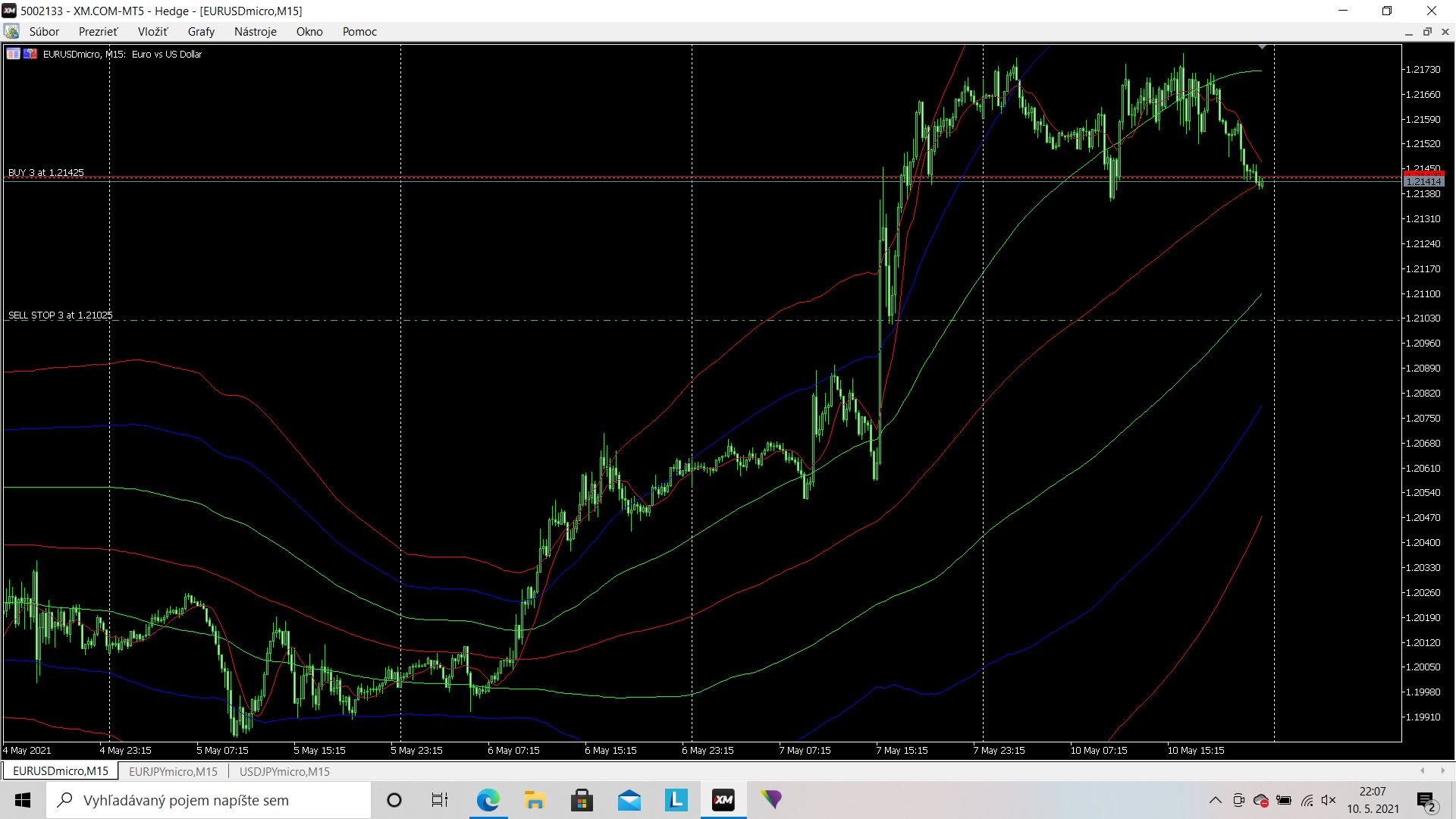This screenshot has height=819, width=1456.
Task: Open the Pomoc menu
Action: coord(359,32)
